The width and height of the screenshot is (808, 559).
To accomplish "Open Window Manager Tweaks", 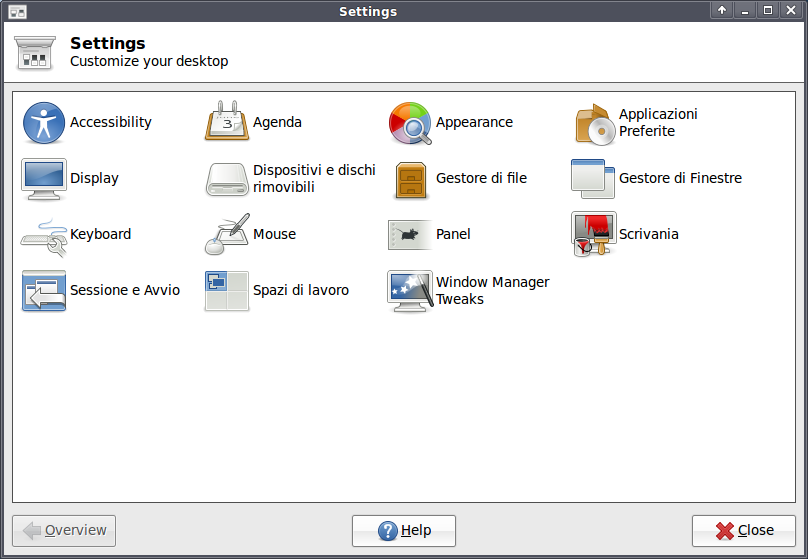I will 410,291.
